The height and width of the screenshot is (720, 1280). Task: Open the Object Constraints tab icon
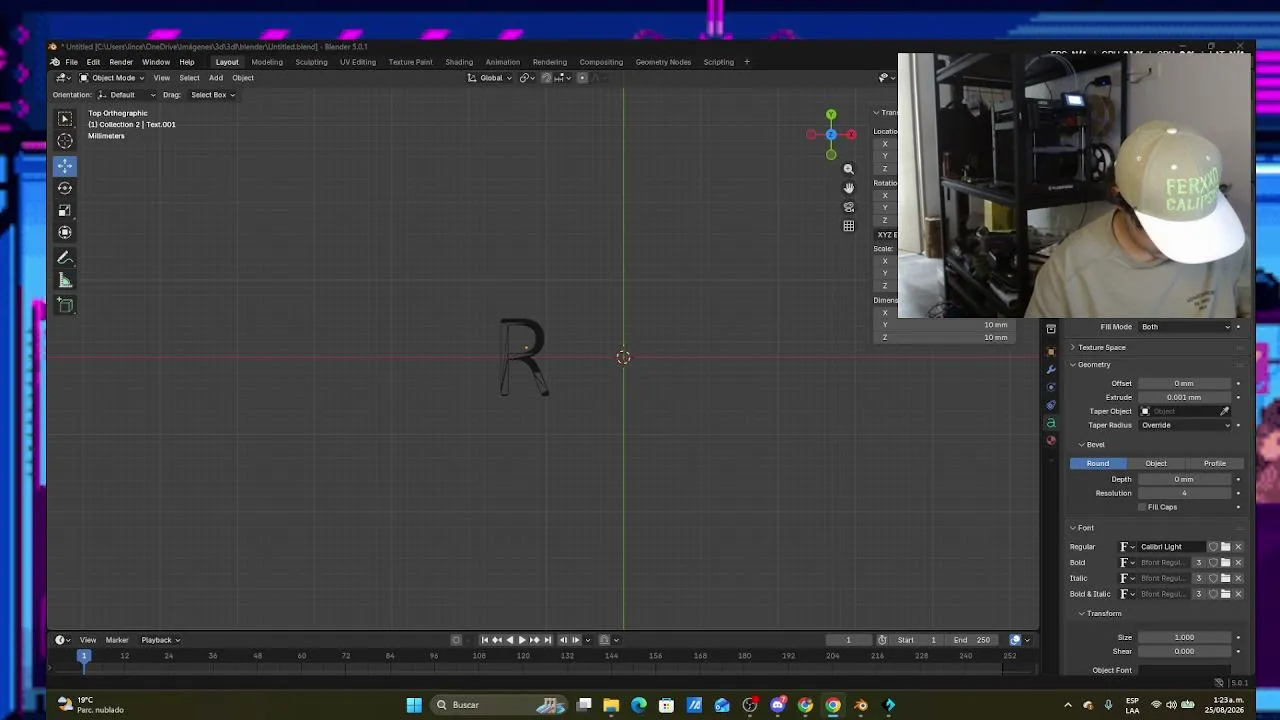click(x=1051, y=405)
